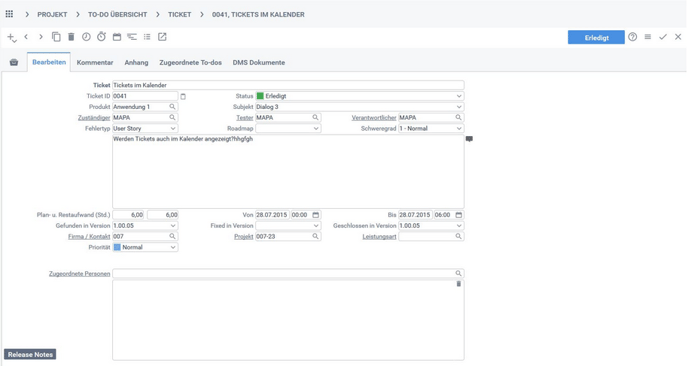The image size is (688, 366).
Task: Switch to the Anhang tab
Action: click(136, 62)
